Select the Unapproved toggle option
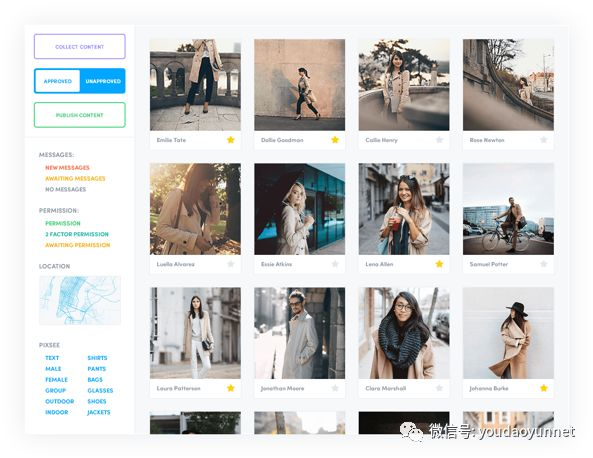The width and height of the screenshot is (593, 458). point(103,81)
